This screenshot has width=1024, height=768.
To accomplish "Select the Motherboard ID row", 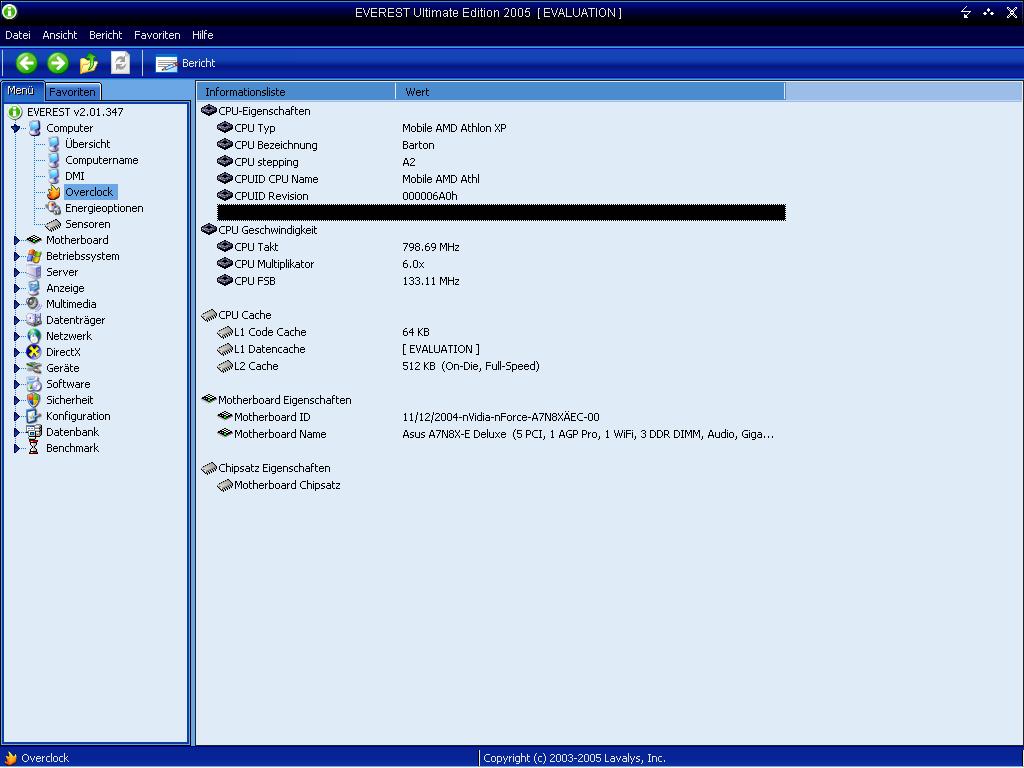I will click(501, 417).
